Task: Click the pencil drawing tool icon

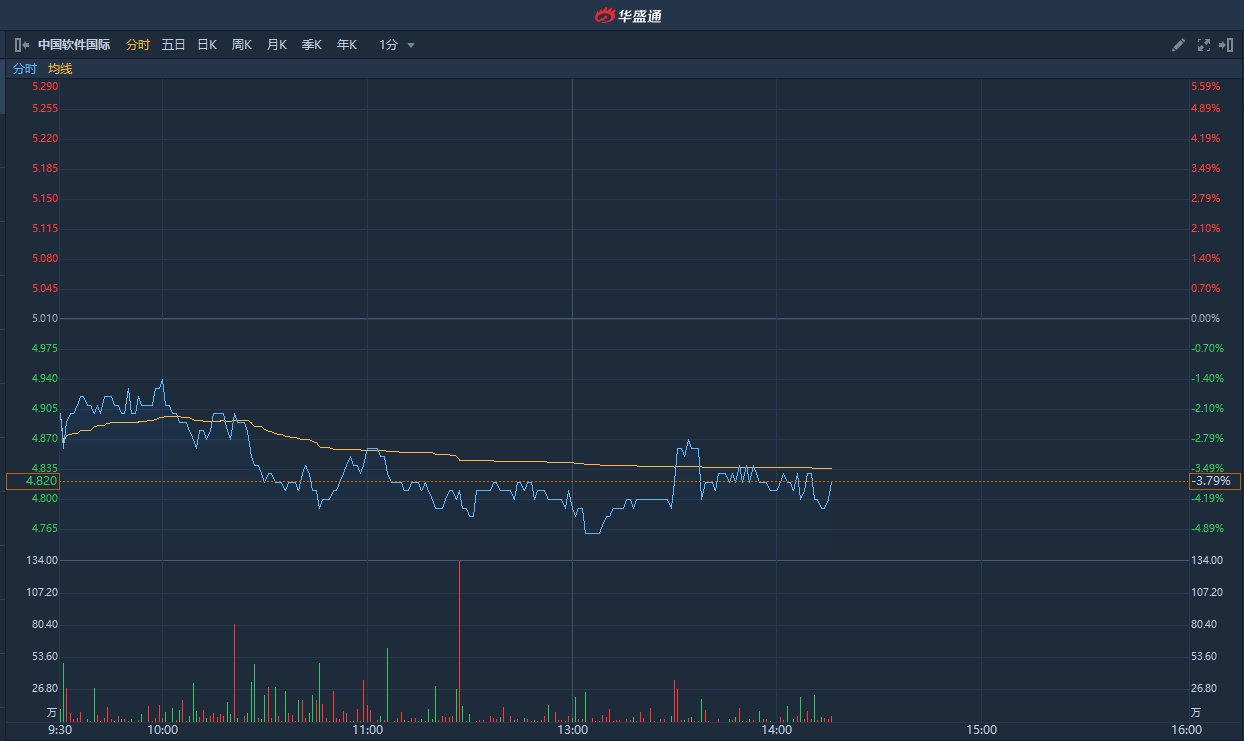Action: click(1178, 45)
